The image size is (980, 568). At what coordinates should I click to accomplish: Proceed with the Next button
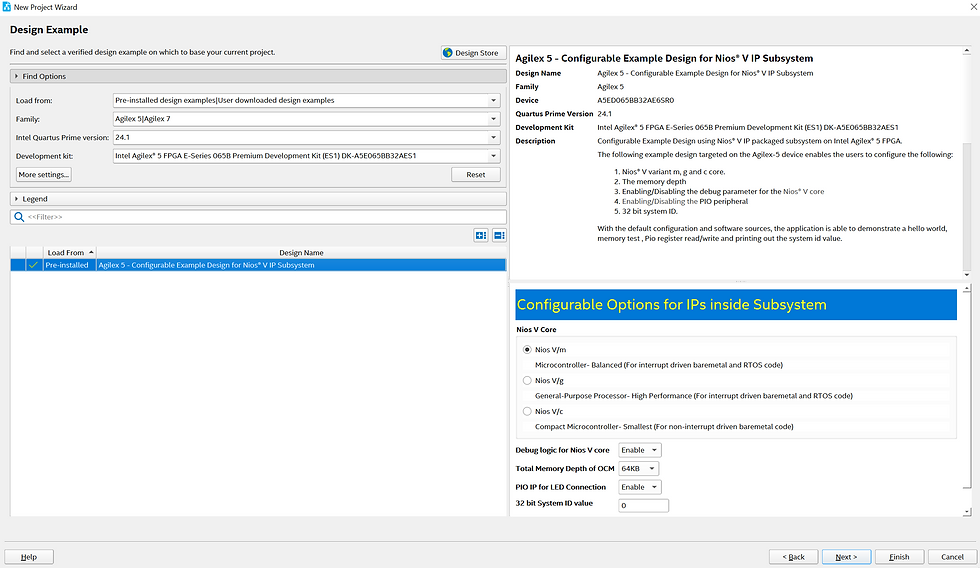pos(846,557)
